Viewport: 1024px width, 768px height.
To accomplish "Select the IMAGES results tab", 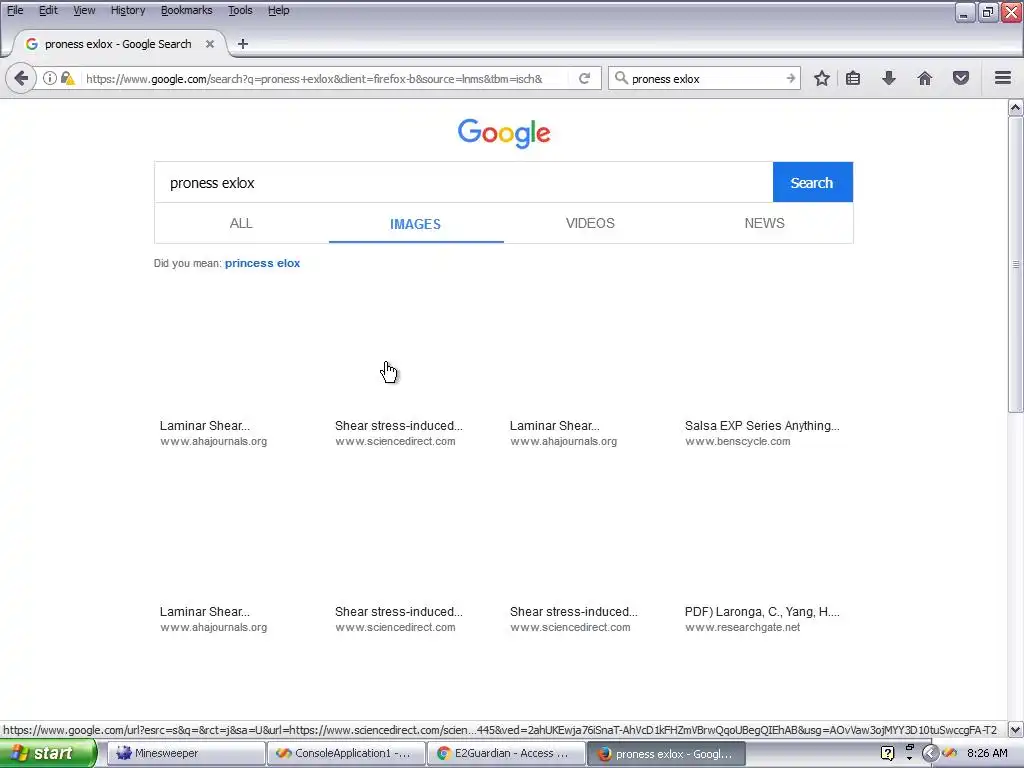I will [415, 224].
